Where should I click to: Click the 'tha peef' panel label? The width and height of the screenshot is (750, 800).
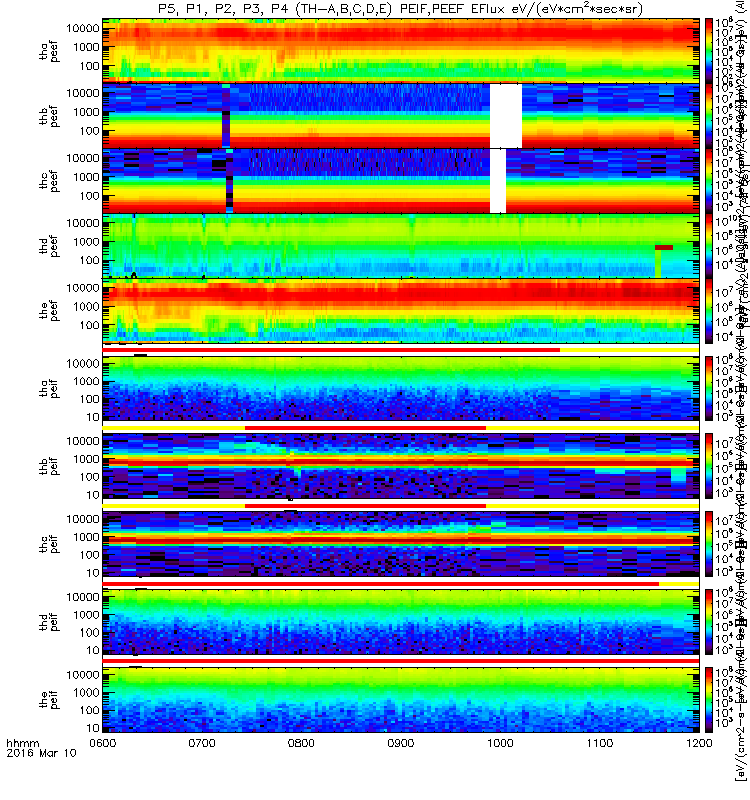click(49, 52)
